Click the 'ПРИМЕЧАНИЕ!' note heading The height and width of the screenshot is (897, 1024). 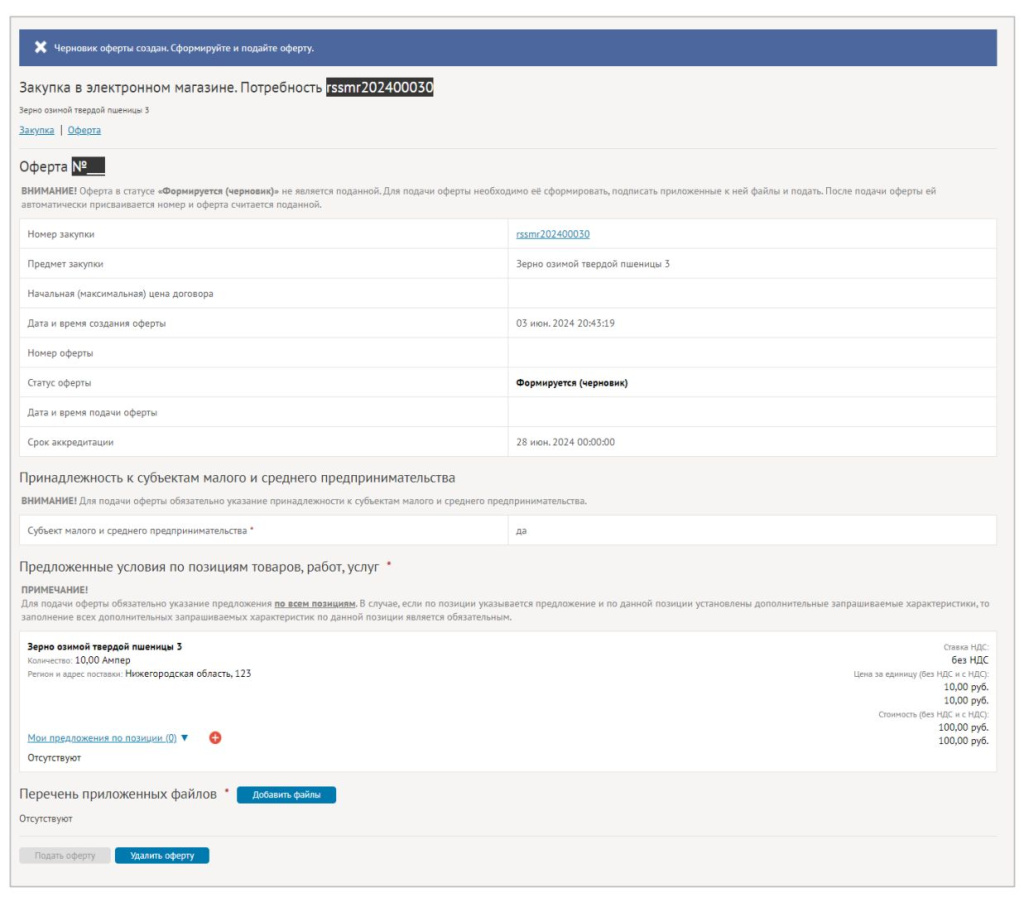54,590
